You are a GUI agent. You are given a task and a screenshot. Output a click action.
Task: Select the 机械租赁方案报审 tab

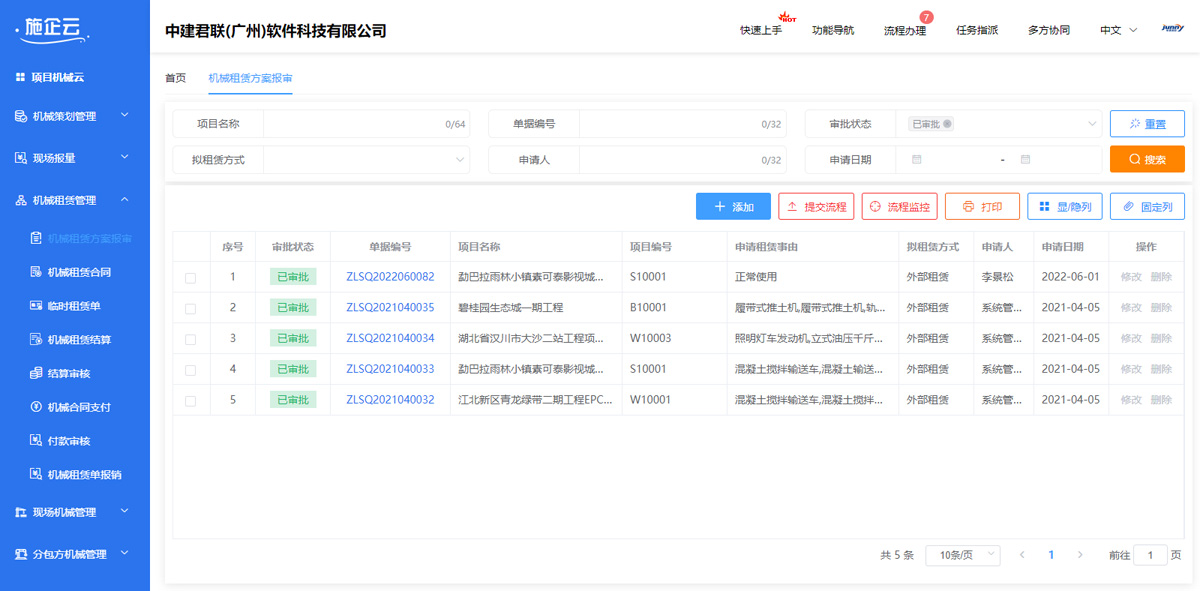tap(250, 78)
